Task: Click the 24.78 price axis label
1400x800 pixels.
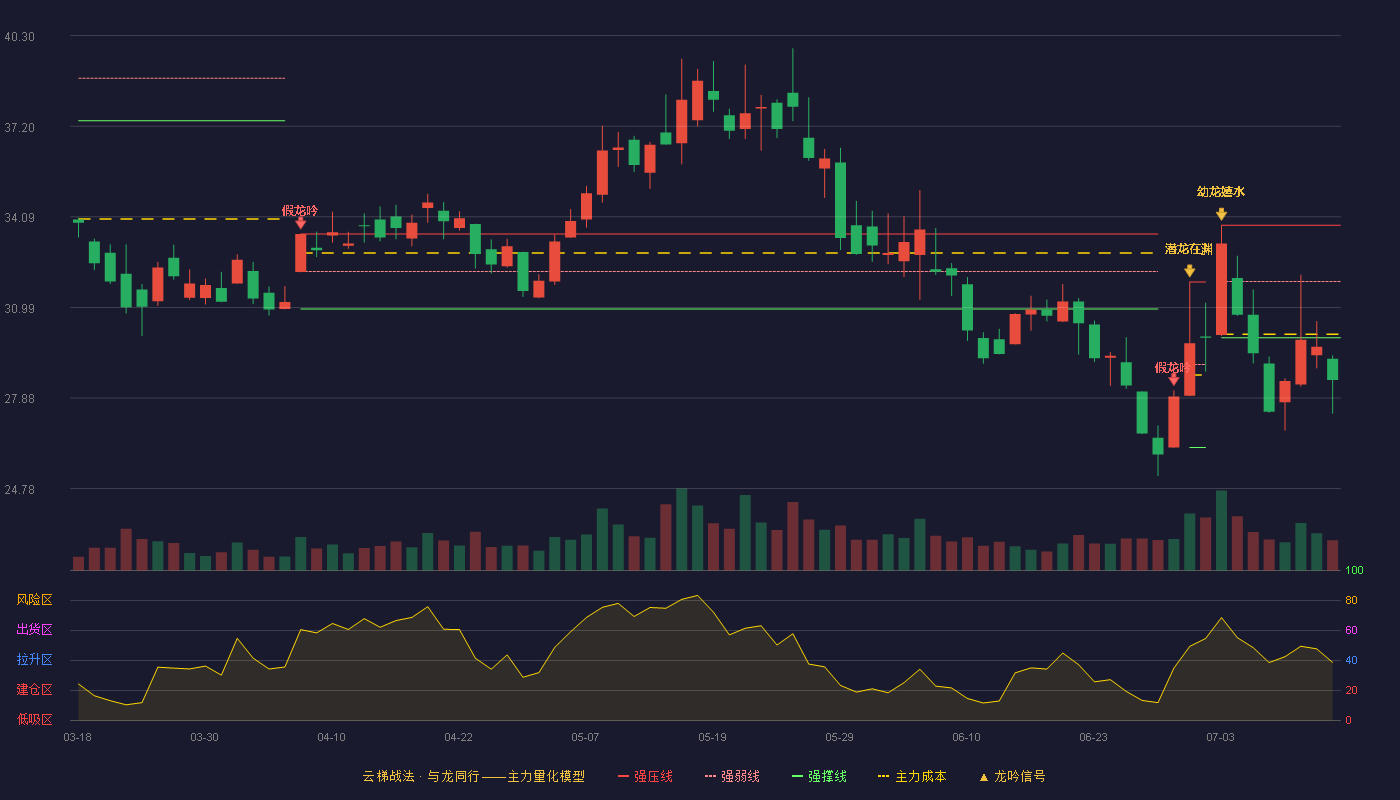Action: pos(19,489)
